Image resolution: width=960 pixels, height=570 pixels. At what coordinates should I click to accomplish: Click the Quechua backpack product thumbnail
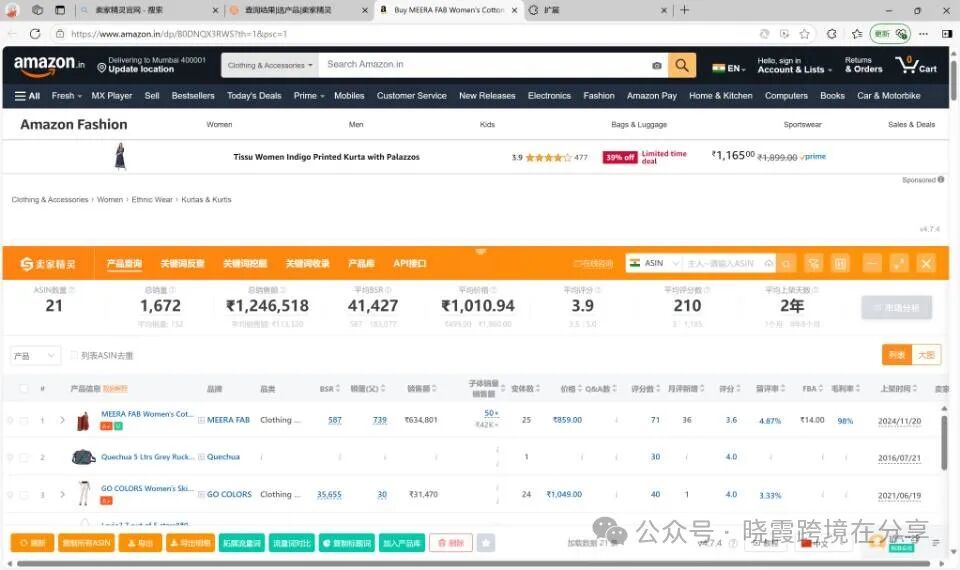[83, 457]
